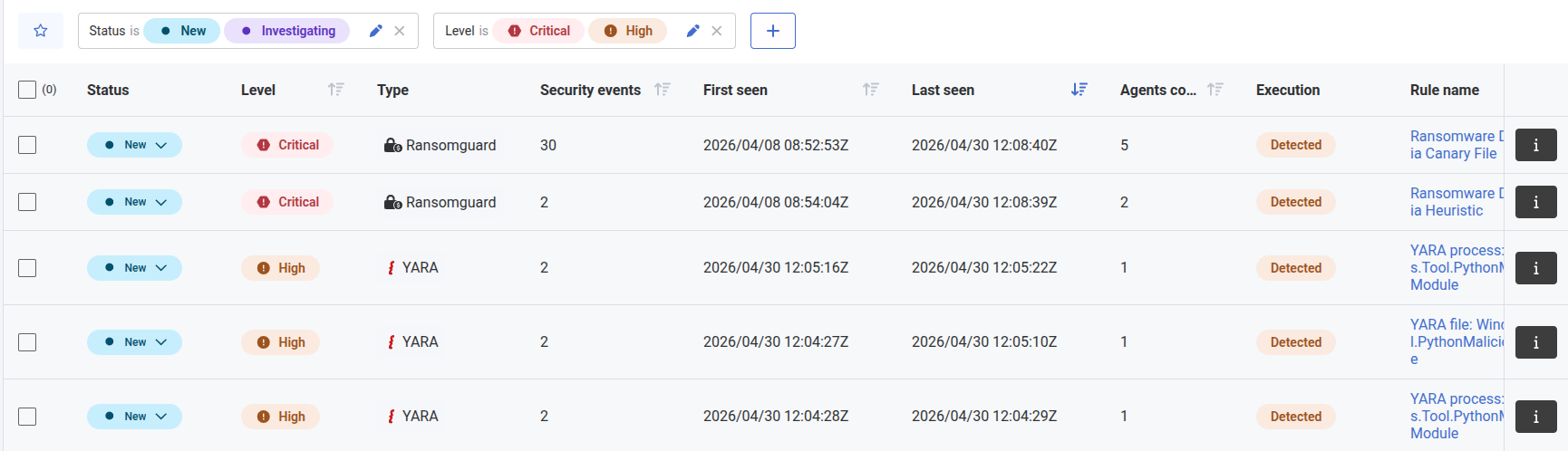This screenshot has height=451, width=1568.
Task: Click the New status filter chip
Action: (x=182, y=31)
